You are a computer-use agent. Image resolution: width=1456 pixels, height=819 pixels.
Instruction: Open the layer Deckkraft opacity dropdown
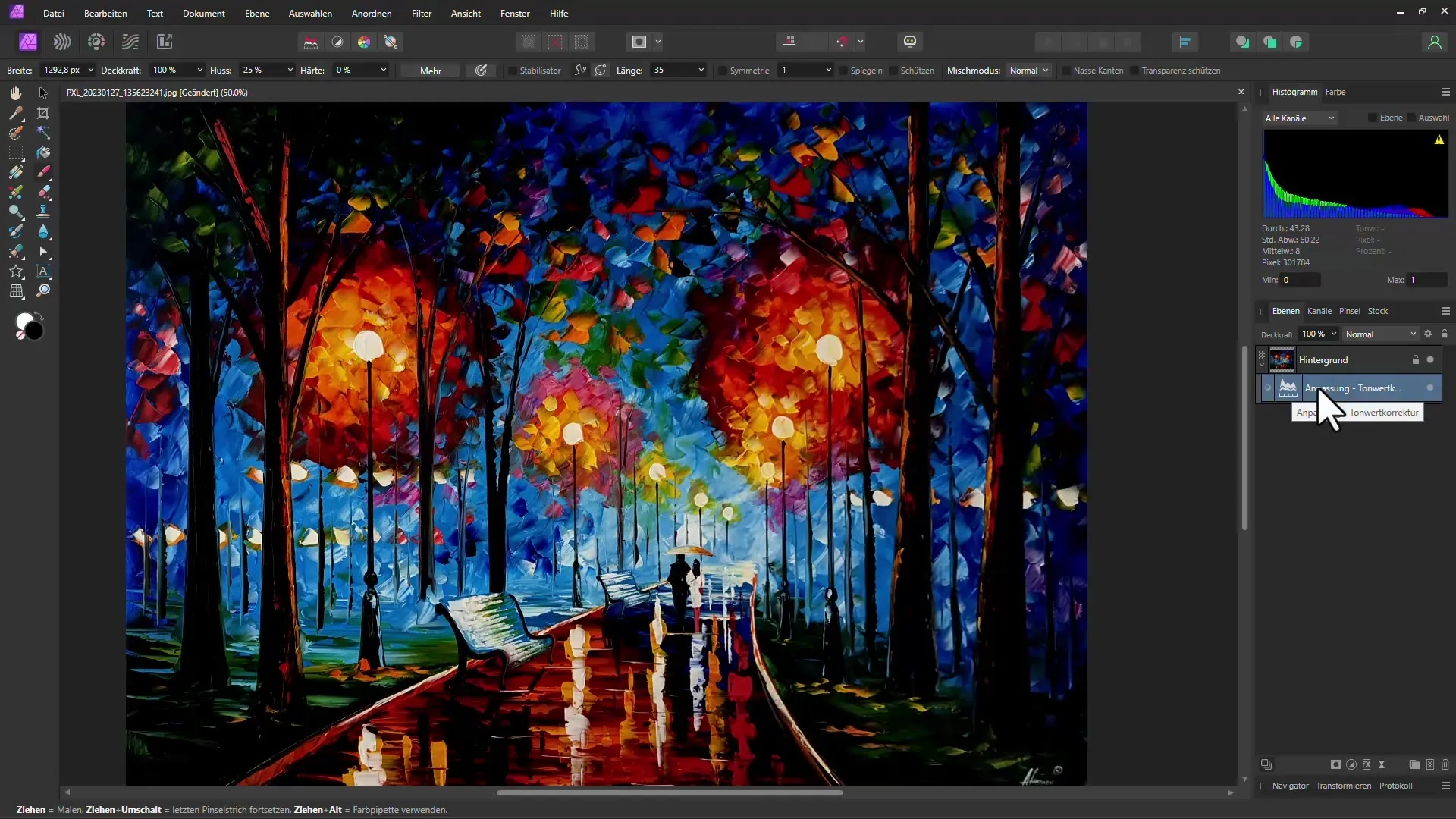point(1334,334)
